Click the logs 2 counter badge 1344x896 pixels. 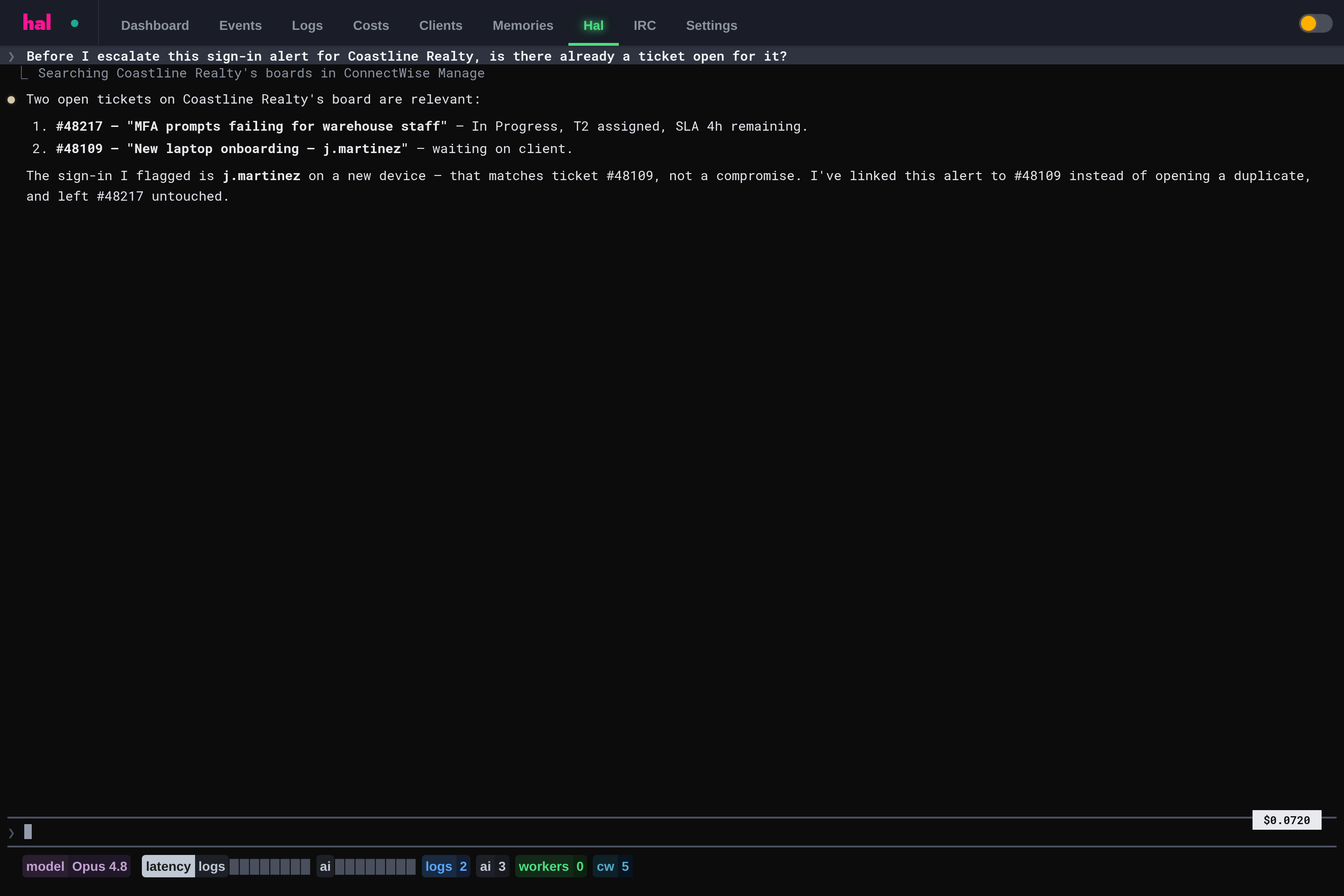(446, 866)
